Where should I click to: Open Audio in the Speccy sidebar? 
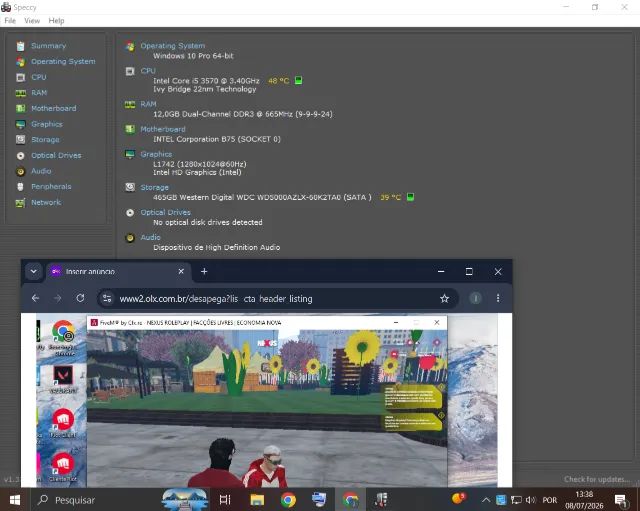pos(41,171)
